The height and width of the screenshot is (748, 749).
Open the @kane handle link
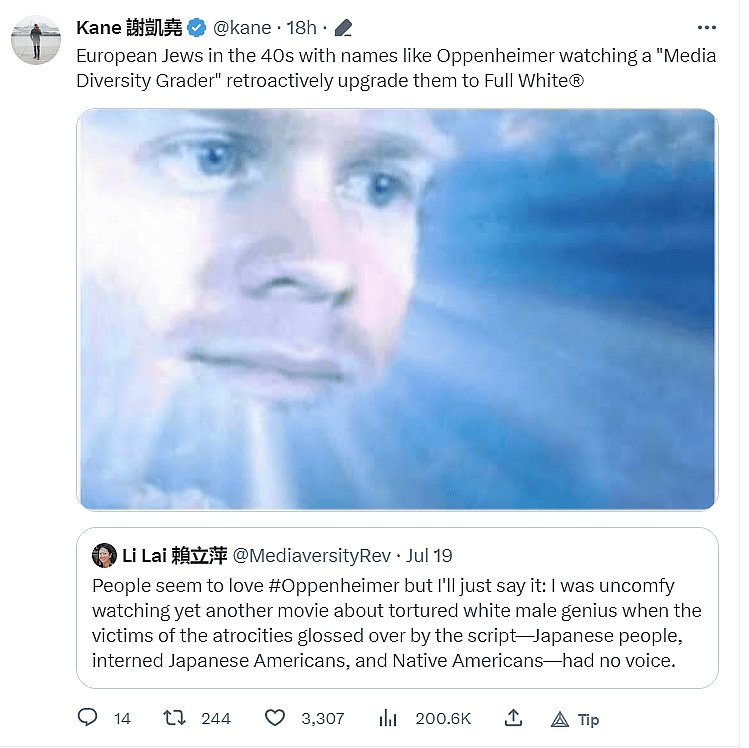click(x=242, y=28)
